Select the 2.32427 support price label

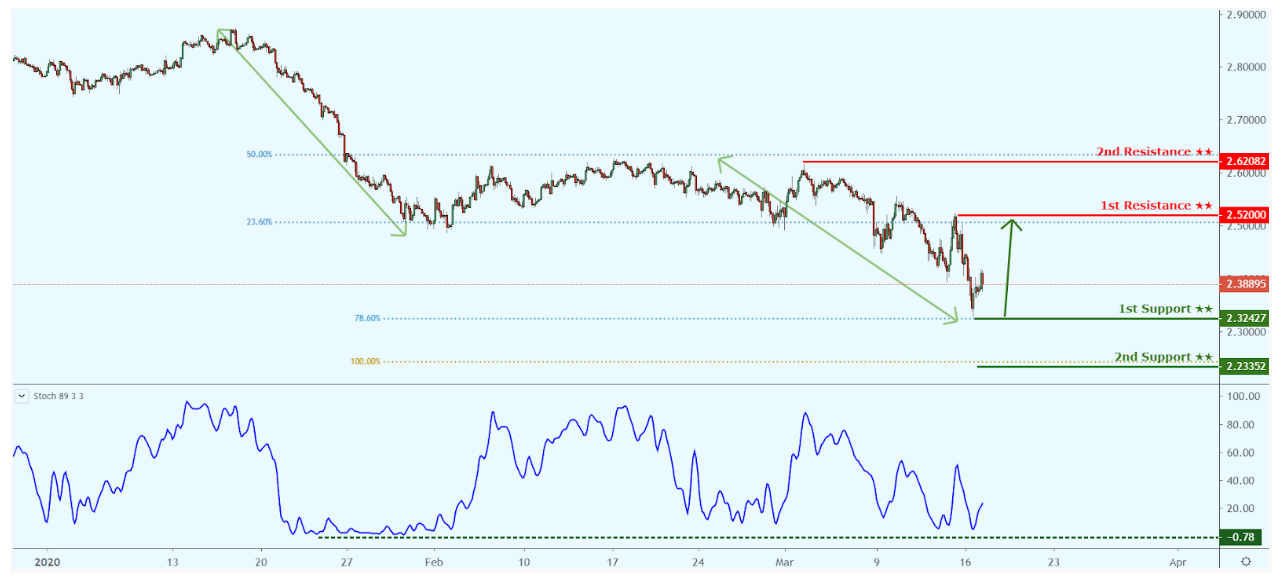(1245, 318)
